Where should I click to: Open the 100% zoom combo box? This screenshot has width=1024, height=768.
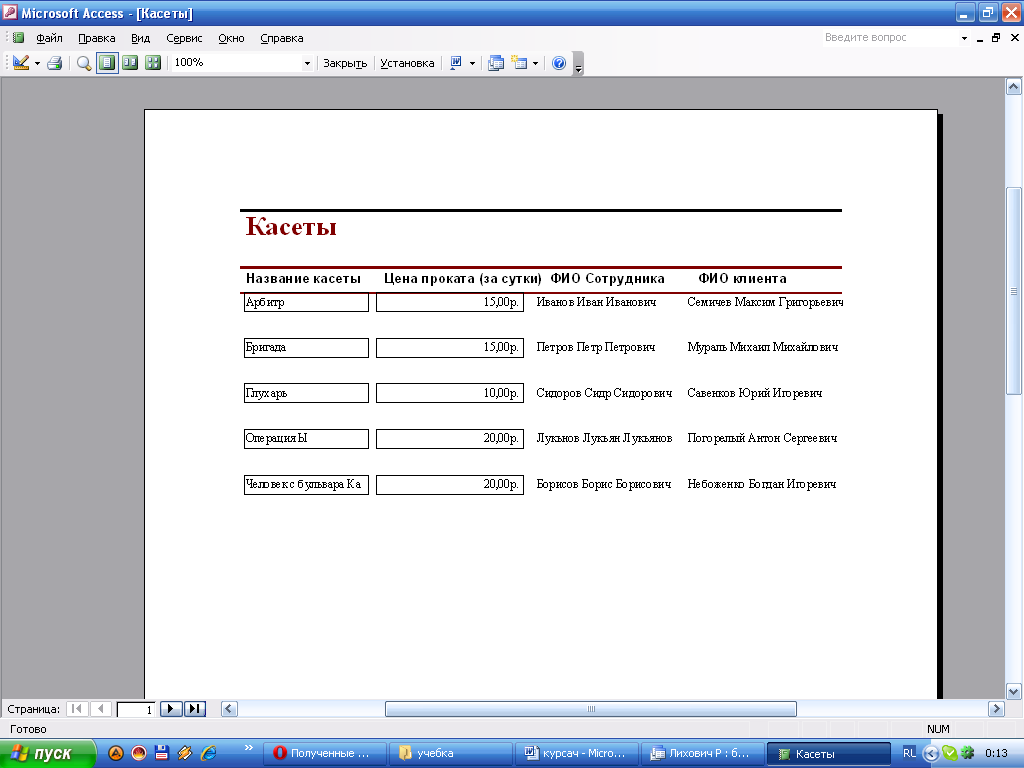tap(242, 63)
